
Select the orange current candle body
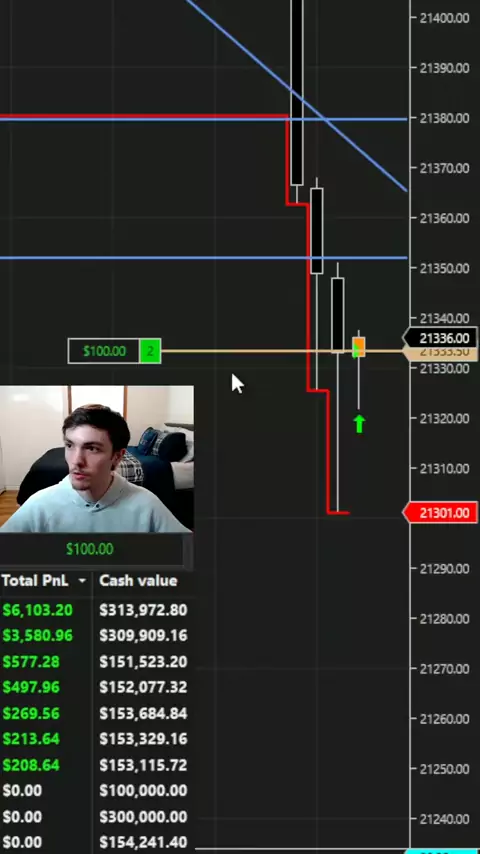[359, 347]
